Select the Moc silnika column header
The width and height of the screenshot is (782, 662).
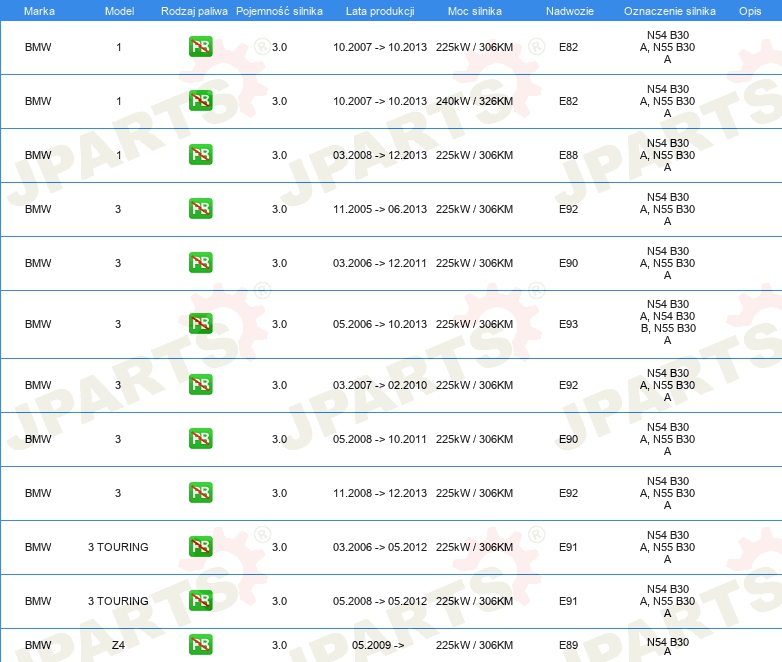(474, 11)
